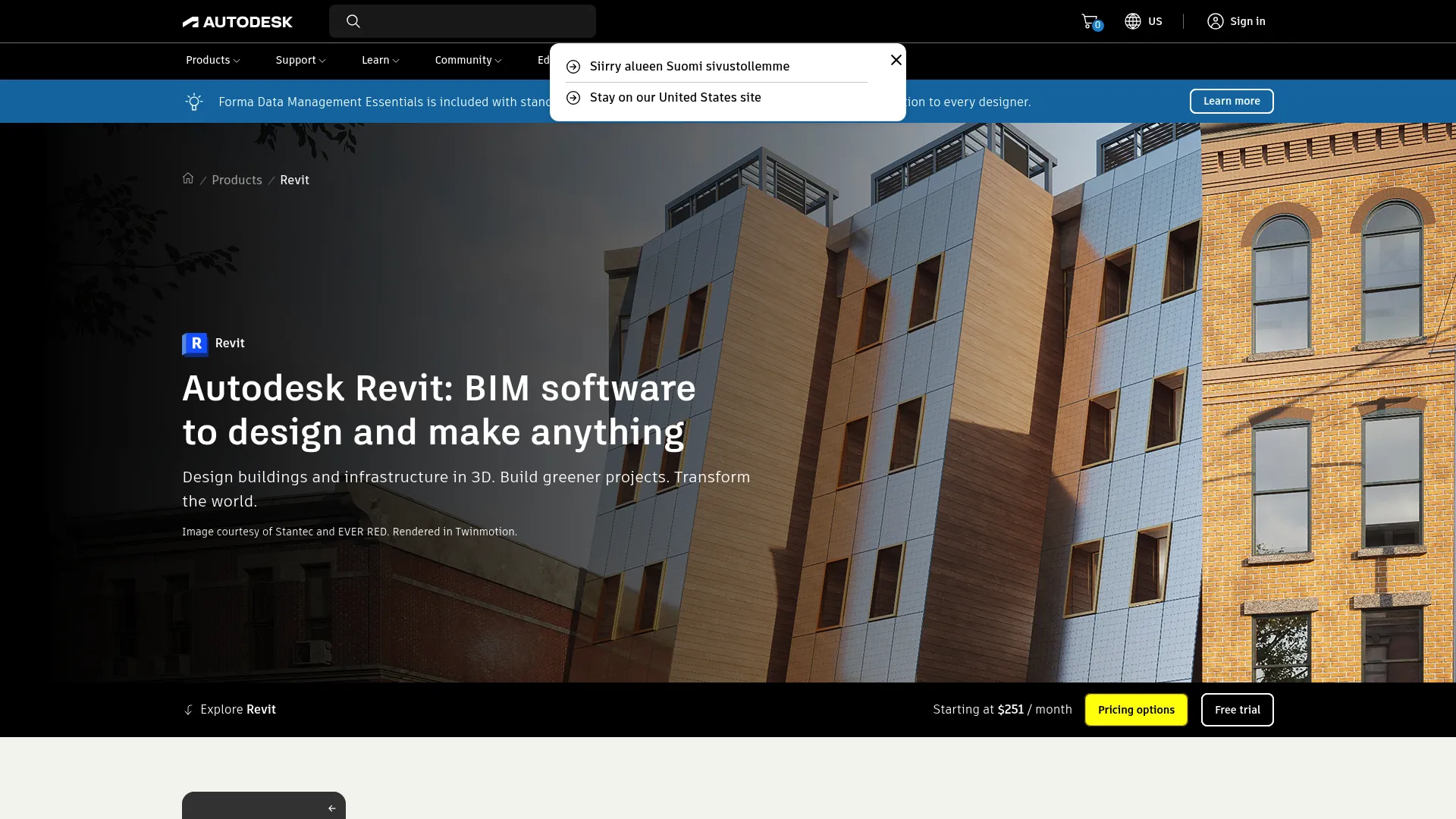This screenshot has width=1456, height=819.
Task: Click the user profile icon
Action: pos(1216,21)
